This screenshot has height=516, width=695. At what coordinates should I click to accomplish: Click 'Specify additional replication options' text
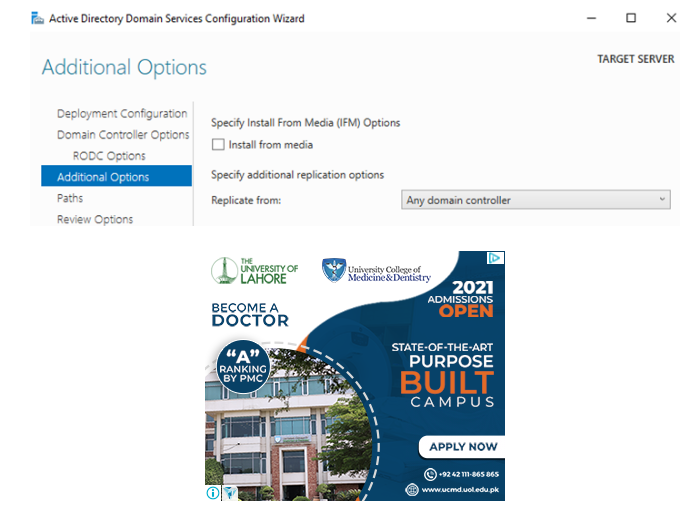(x=297, y=175)
